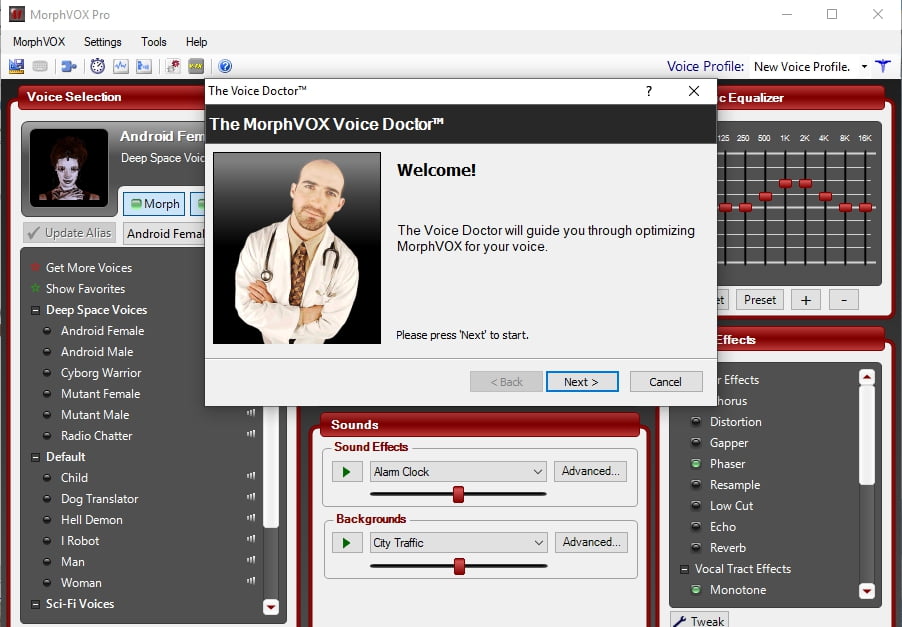Disable the Phaser effect
This screenshot has height=627, width=902.
point(696,464)
